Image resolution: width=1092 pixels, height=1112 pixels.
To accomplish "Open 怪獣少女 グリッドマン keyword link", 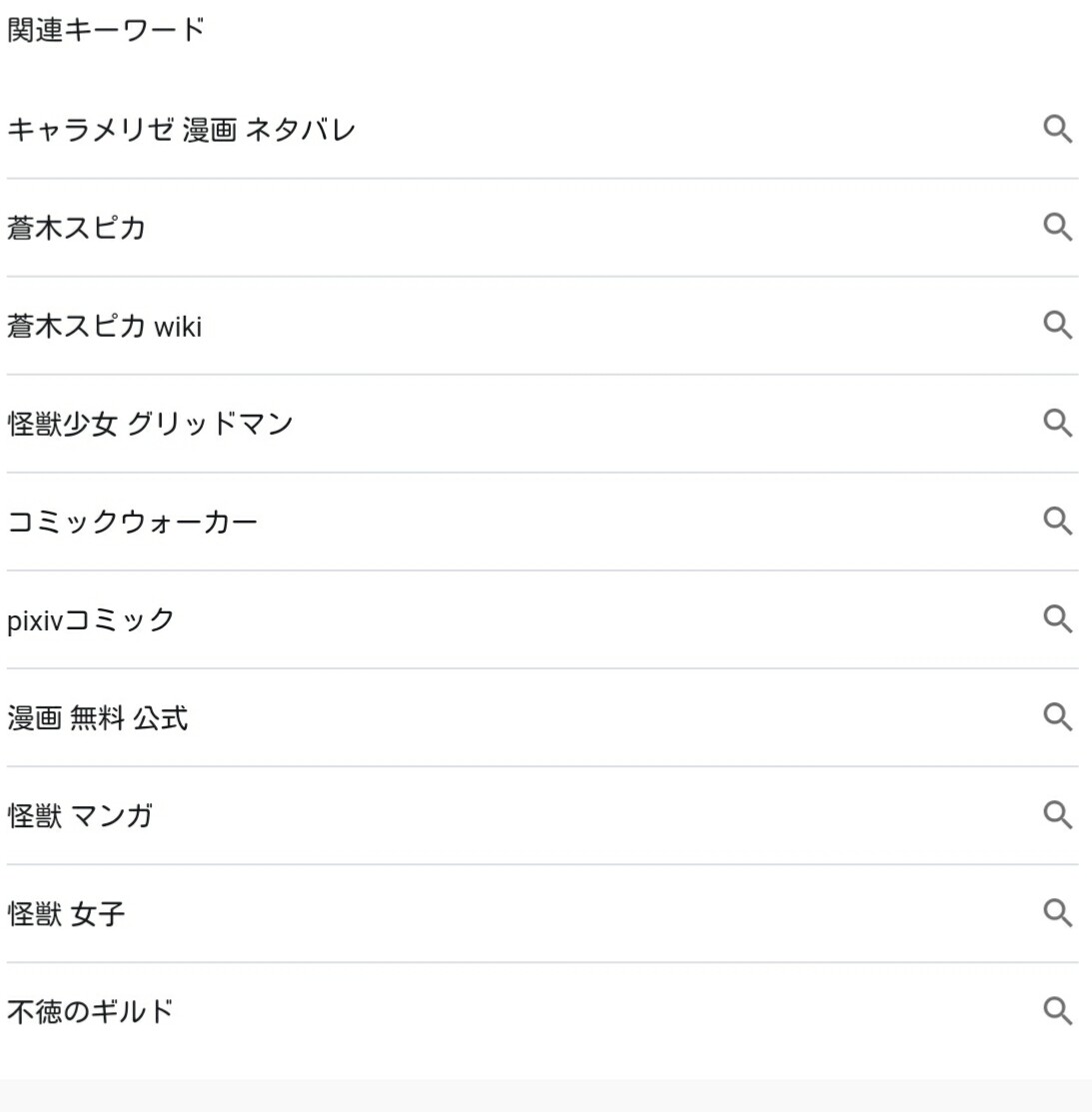I will point(150,424).
